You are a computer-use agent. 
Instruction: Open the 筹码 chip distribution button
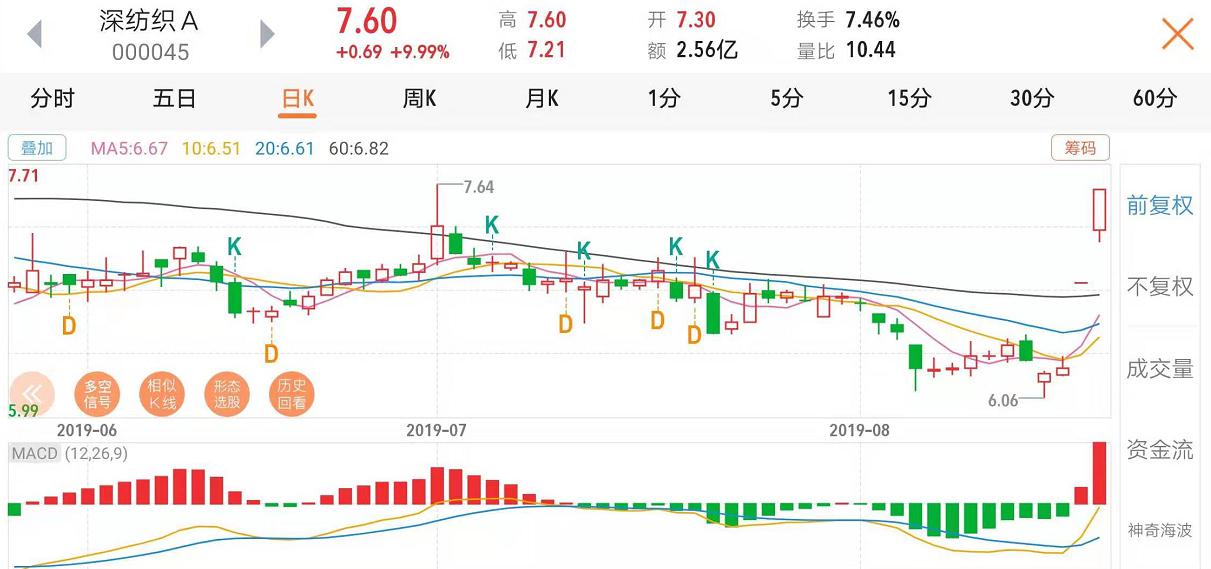coord(1080,148)
